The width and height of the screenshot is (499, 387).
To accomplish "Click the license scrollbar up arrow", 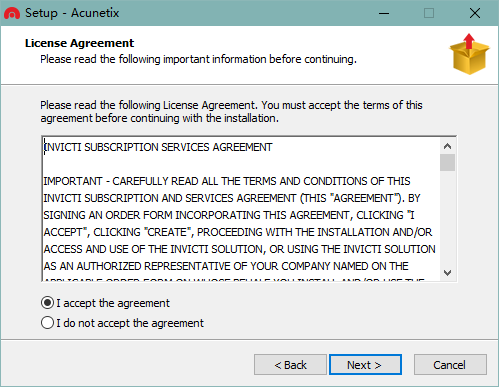I will pos(447,146).
